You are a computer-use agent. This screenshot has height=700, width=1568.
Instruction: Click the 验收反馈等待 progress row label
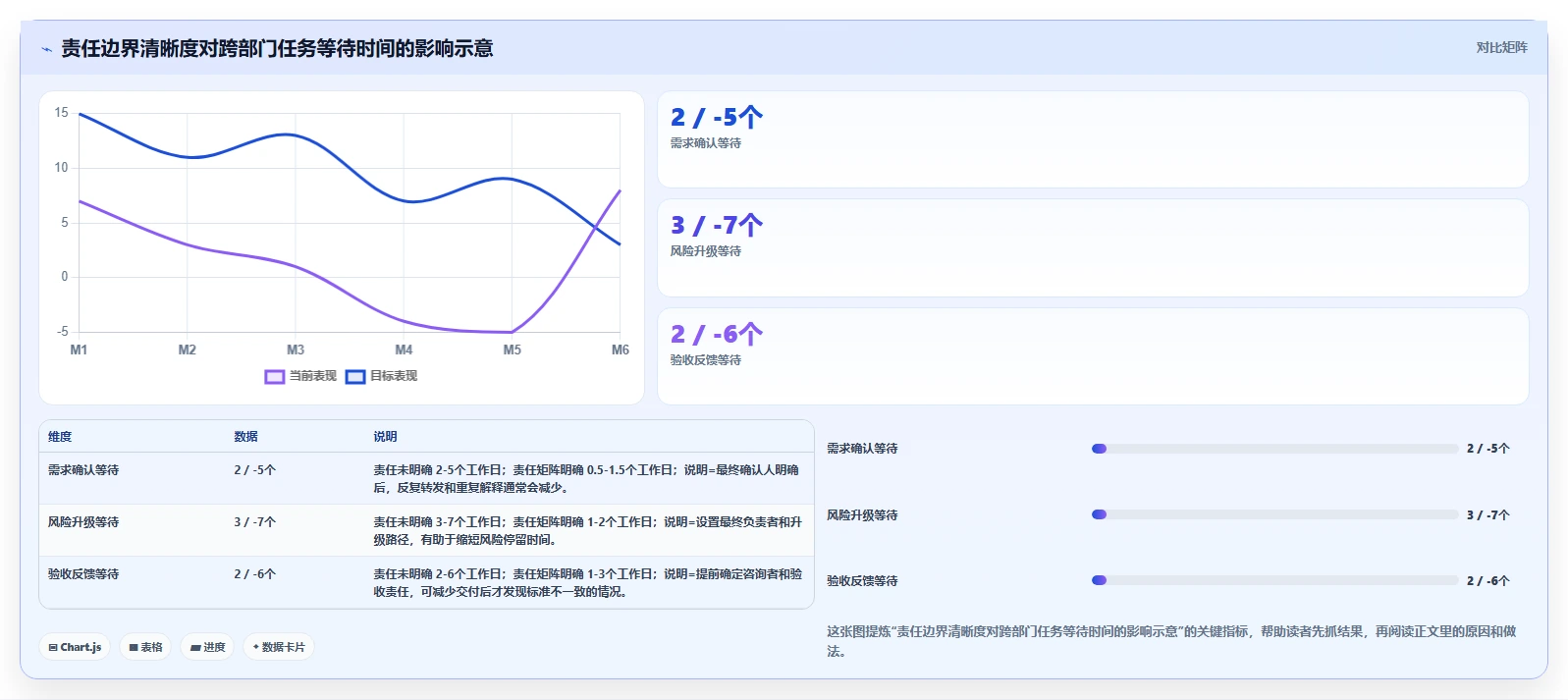tap(862, 581)
